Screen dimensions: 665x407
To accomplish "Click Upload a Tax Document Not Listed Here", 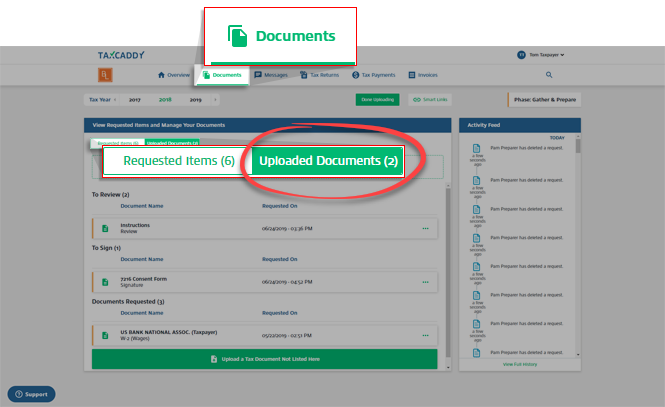I will coord(265,359).
